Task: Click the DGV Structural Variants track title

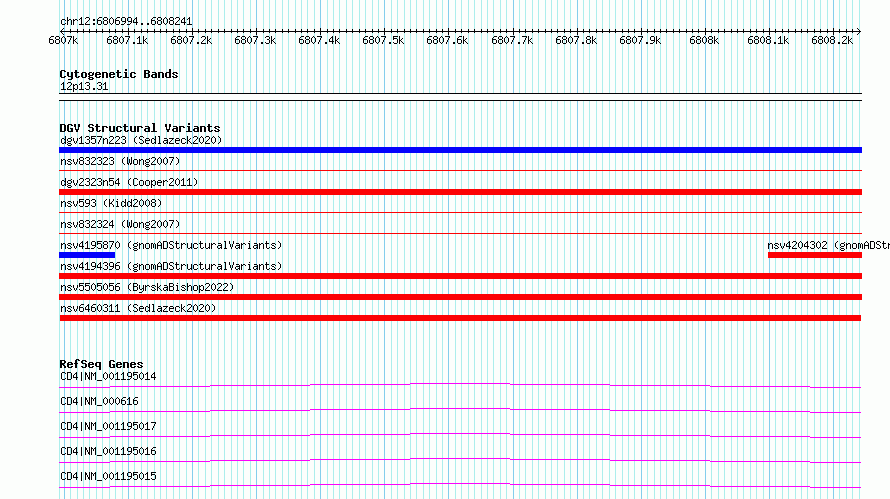Action: [140, 128]
